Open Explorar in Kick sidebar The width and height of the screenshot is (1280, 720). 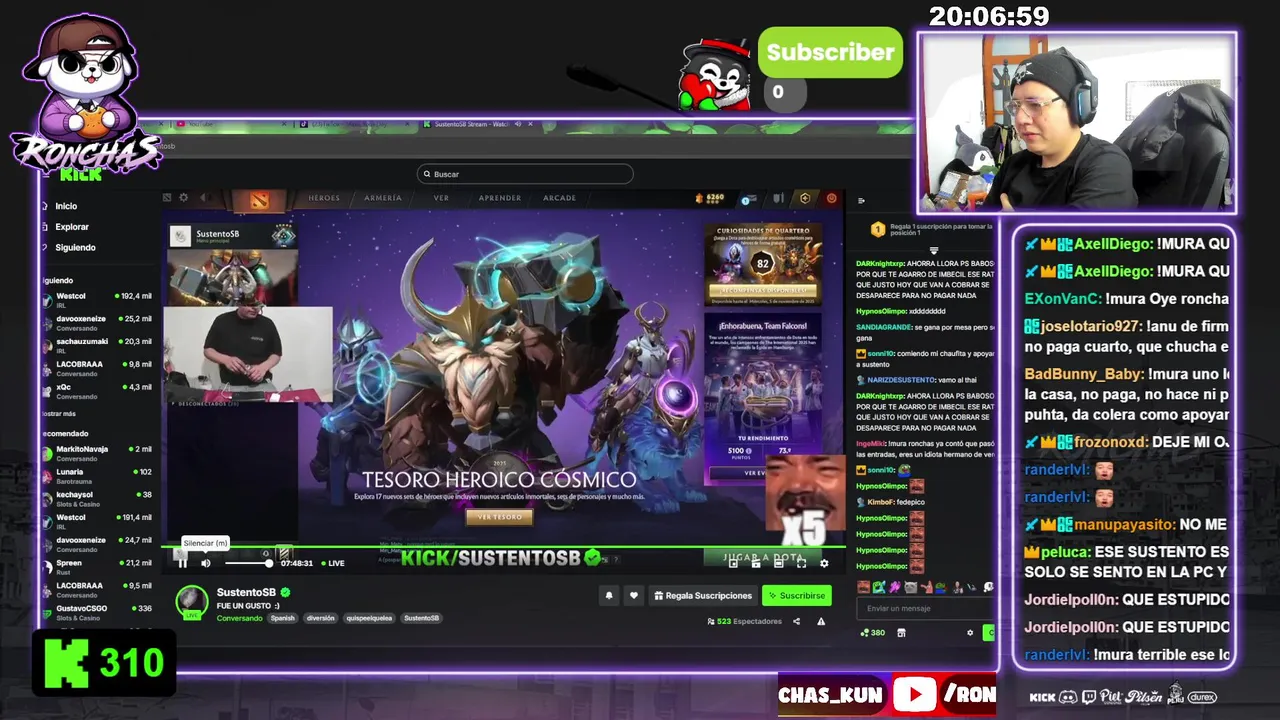click(x=72, y=227)
